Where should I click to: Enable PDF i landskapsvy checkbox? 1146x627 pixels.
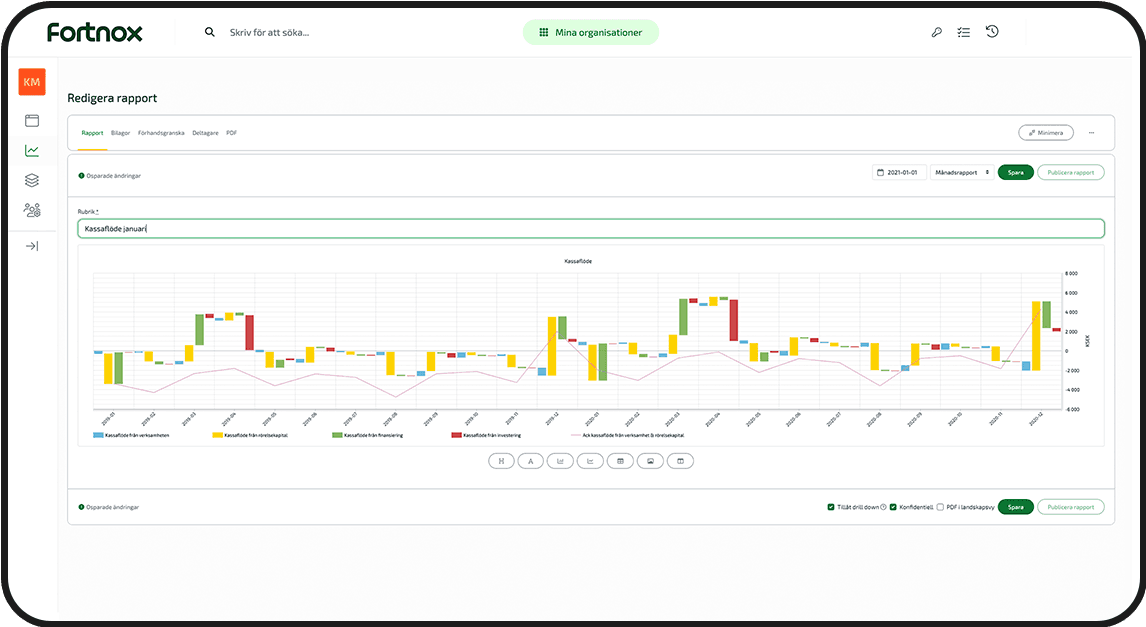pyautogui.click(x=940, y=507)
